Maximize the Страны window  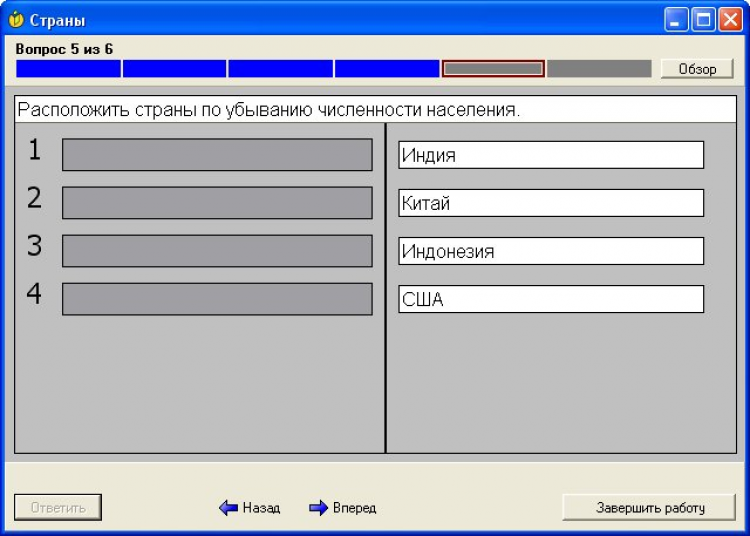tap(703, 20)
